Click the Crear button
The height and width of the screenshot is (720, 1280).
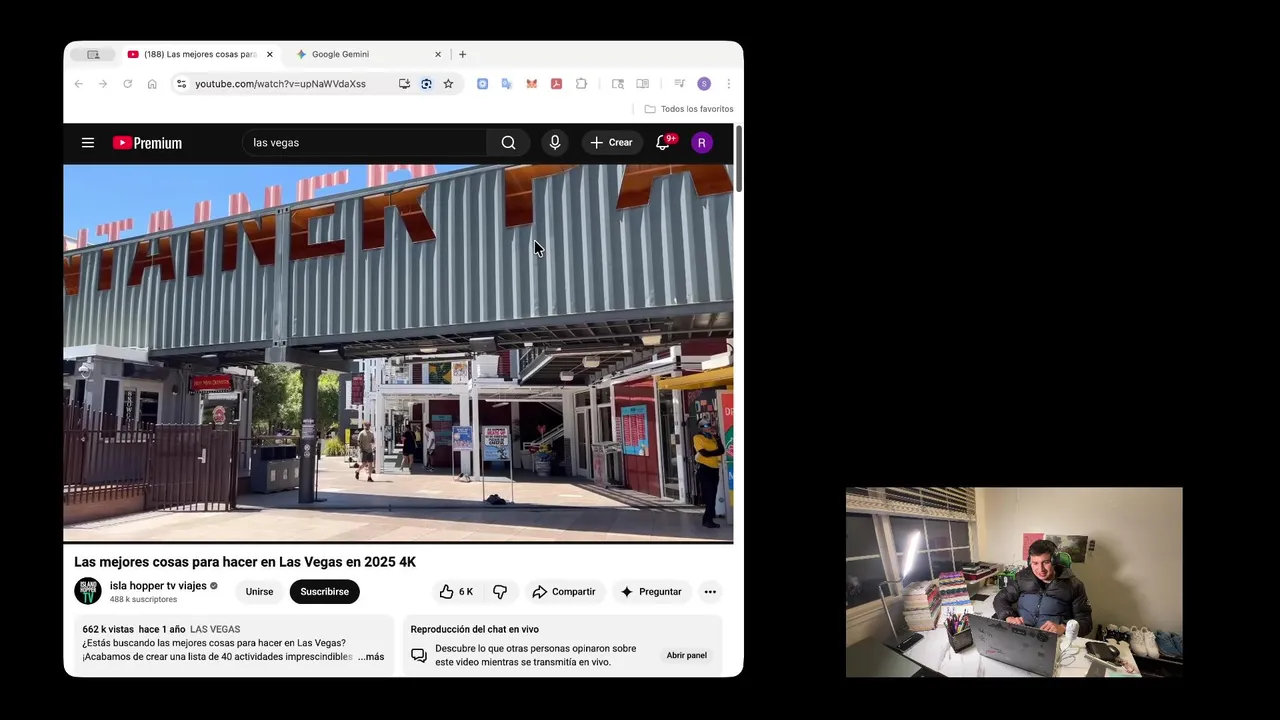pyautogui.click(x=611, y=143)
